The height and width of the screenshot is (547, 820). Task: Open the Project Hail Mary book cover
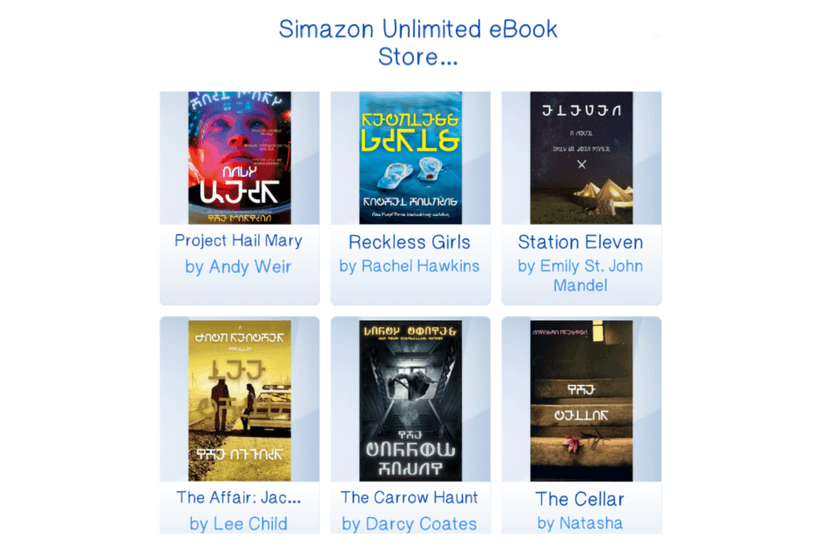(x=240, y=158)
